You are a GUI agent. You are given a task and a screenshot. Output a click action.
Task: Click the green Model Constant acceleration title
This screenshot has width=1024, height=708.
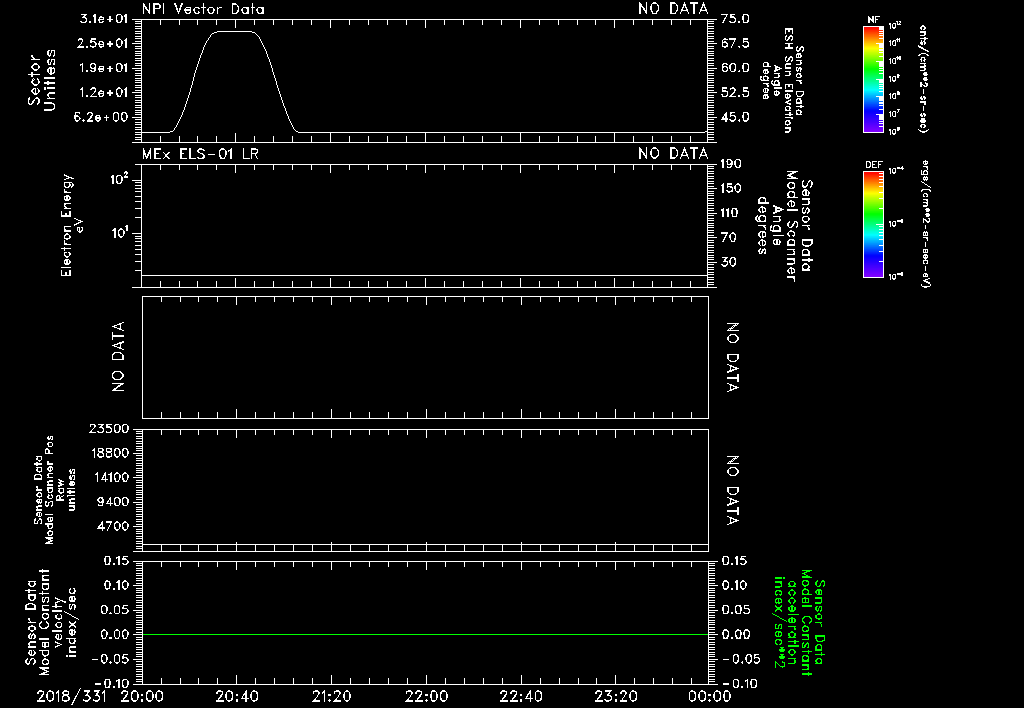pos(798,622)
